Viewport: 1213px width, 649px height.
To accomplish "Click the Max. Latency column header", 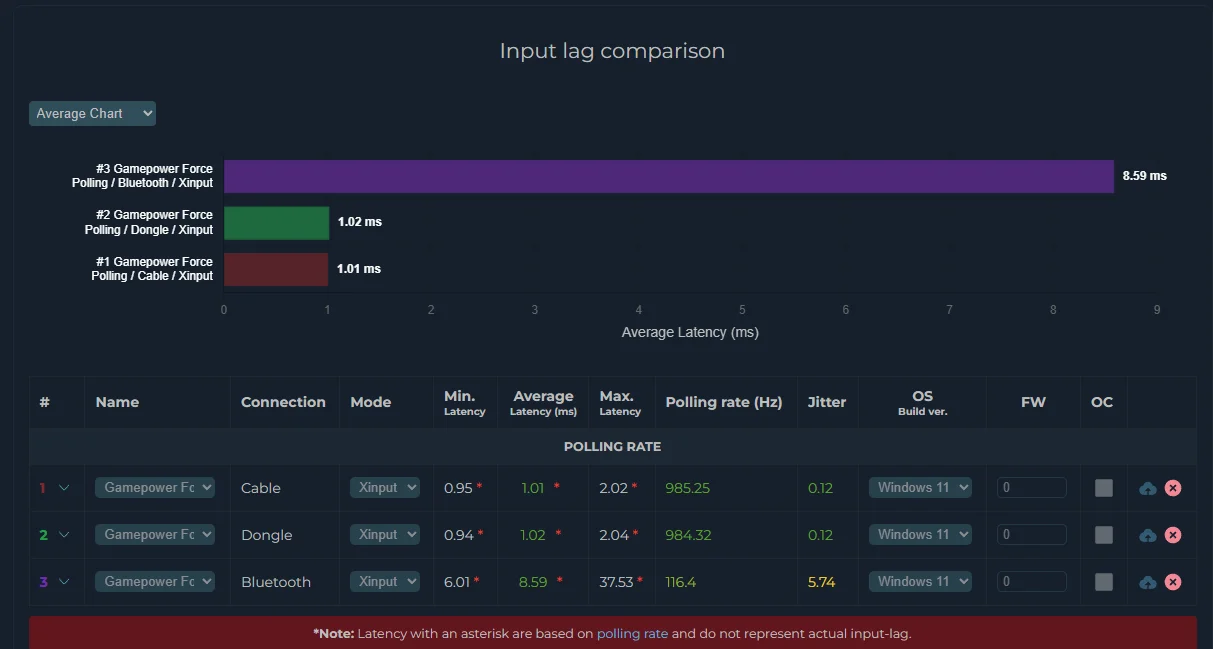I will (x=620, y=403).
